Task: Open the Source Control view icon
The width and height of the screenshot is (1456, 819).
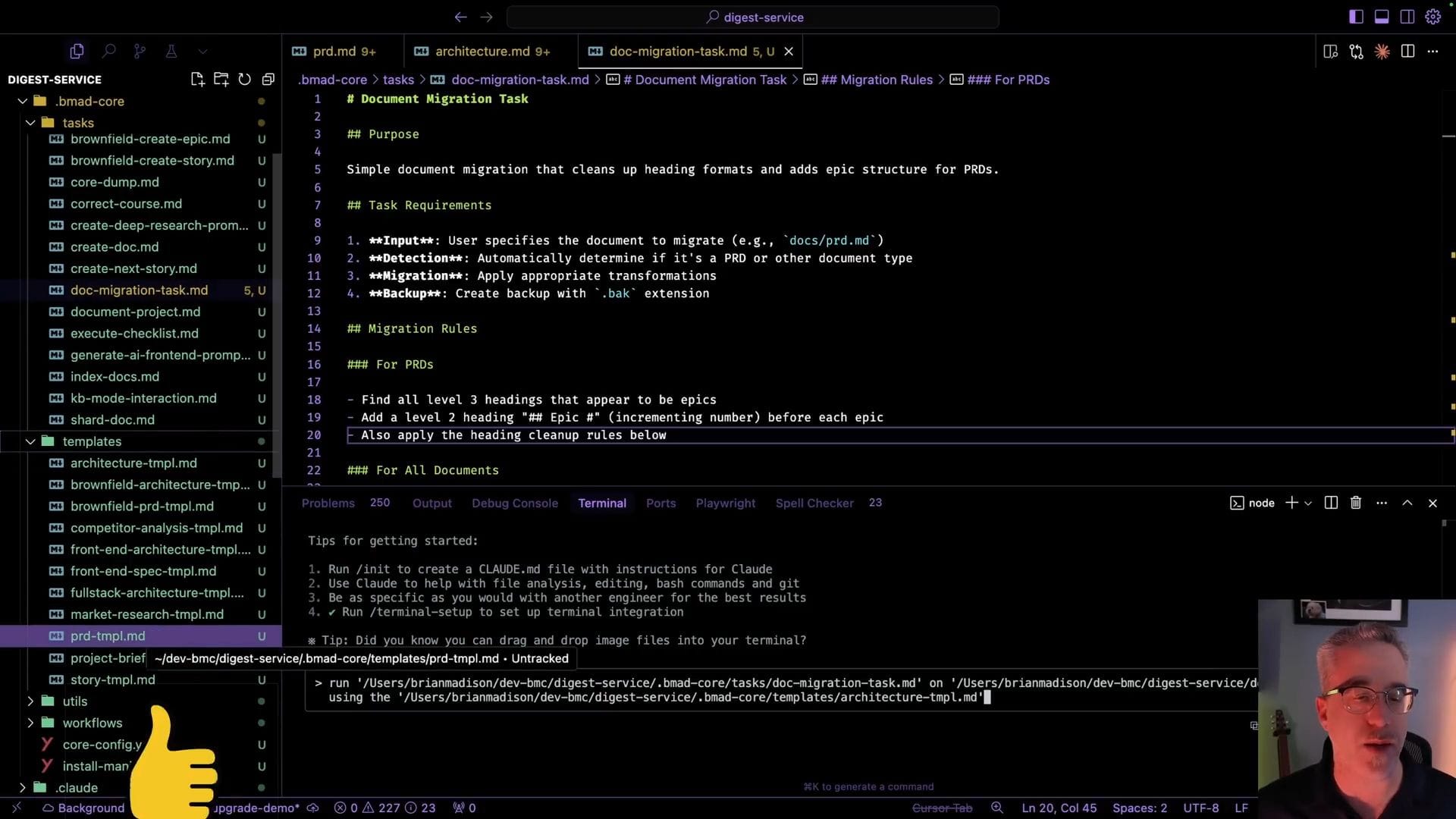Action: pyautogui.click(x=140, y=52)
